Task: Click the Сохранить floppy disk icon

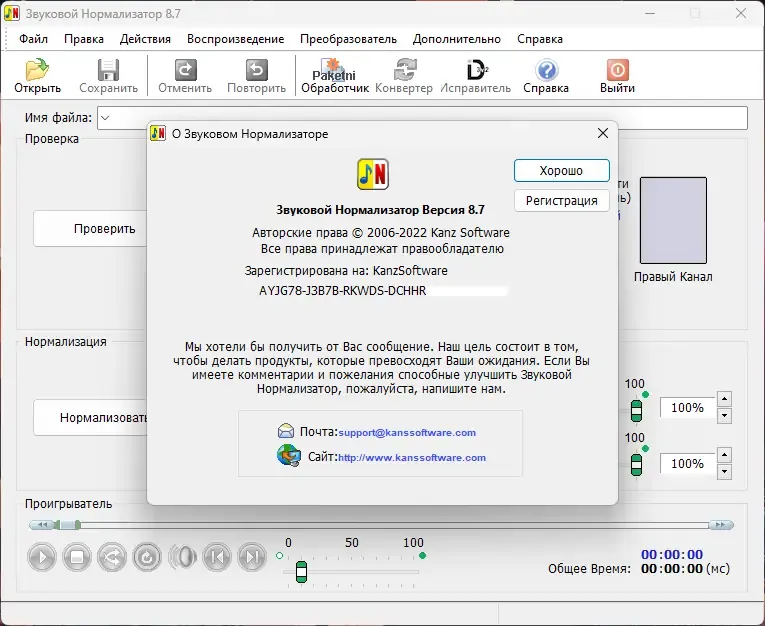Action: 108,70
